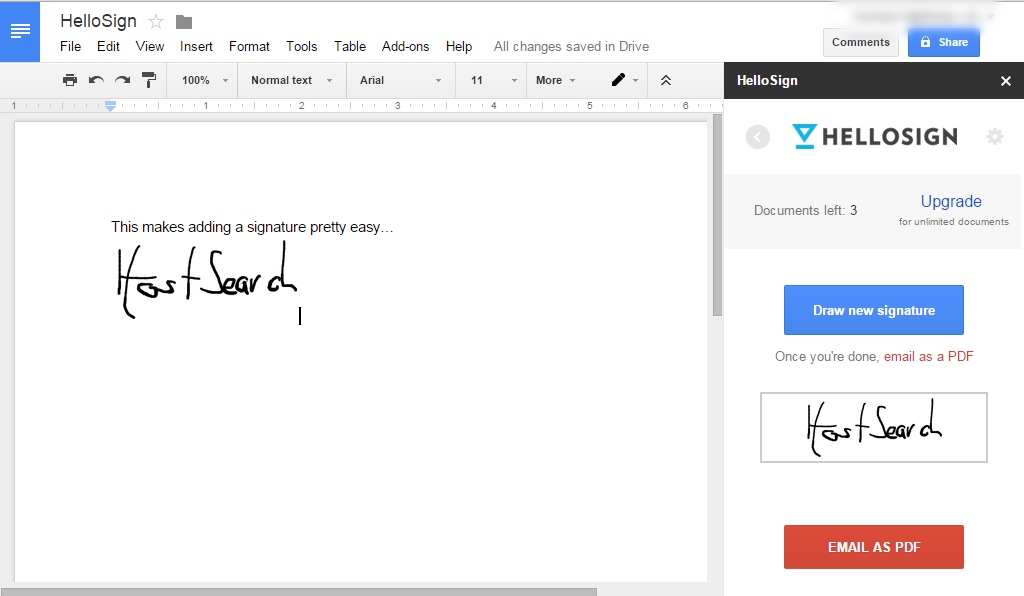The width and height of the screenshot is (1024, 596).
Task: Click the EMAIL AS PDF button
Action: (873, 547)
